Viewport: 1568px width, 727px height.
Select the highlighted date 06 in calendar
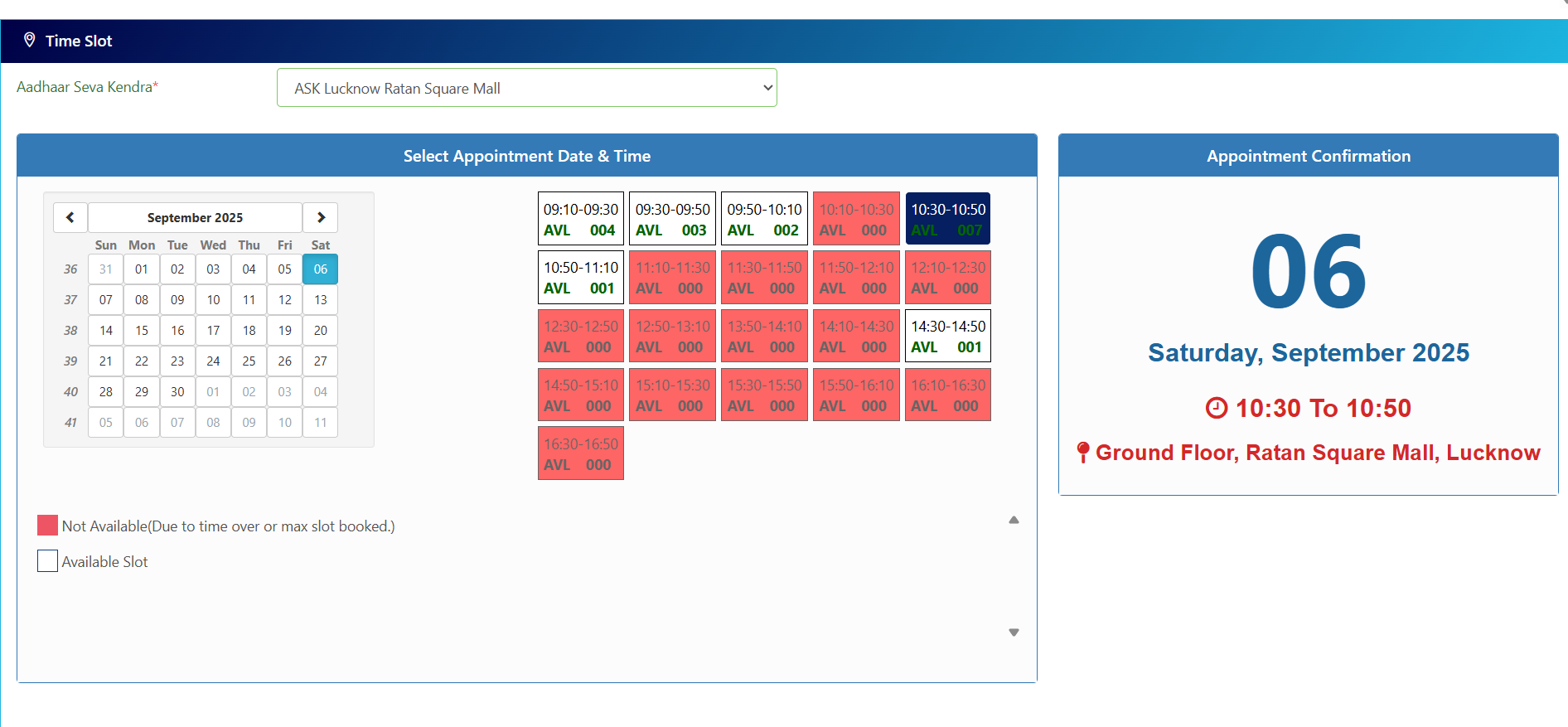pos(321,269)
